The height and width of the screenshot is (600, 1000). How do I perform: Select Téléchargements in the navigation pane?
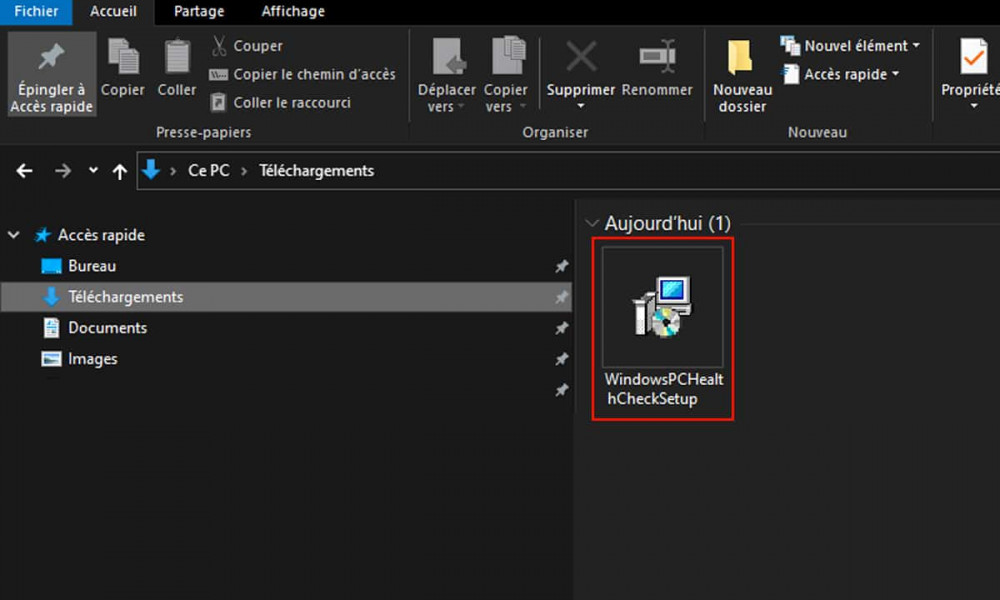286,297
